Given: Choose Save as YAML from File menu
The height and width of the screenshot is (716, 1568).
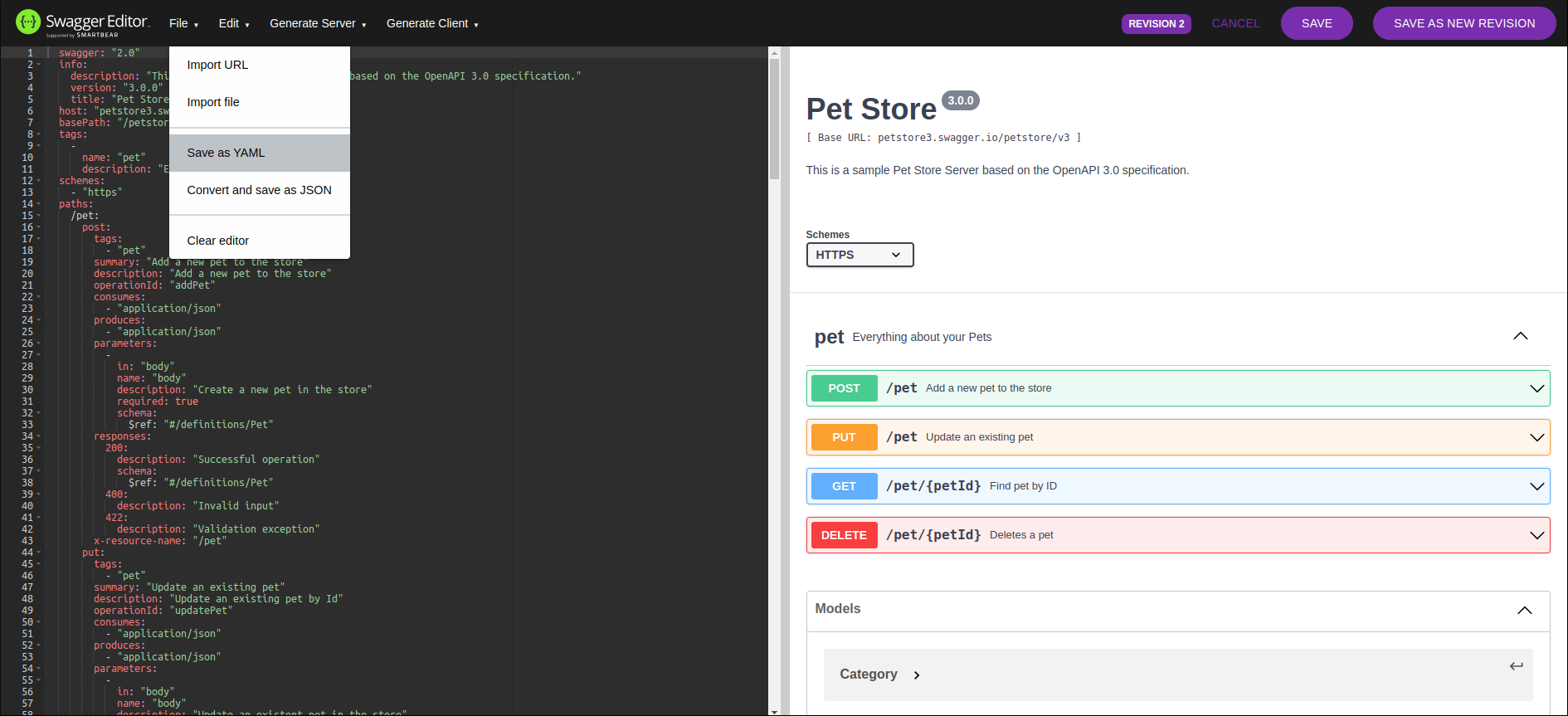Looking at the screenshot, I should click(x=226, y=153).
